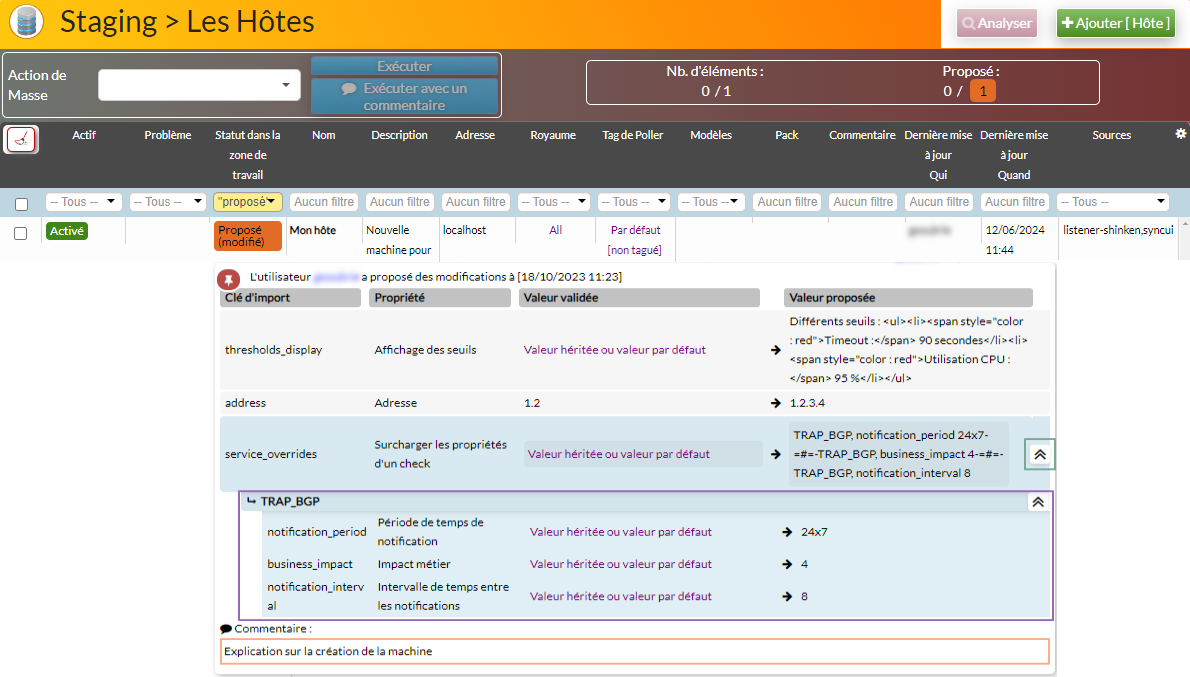
Task: Open the Actif filter dropdown
Action: (84, 202)
